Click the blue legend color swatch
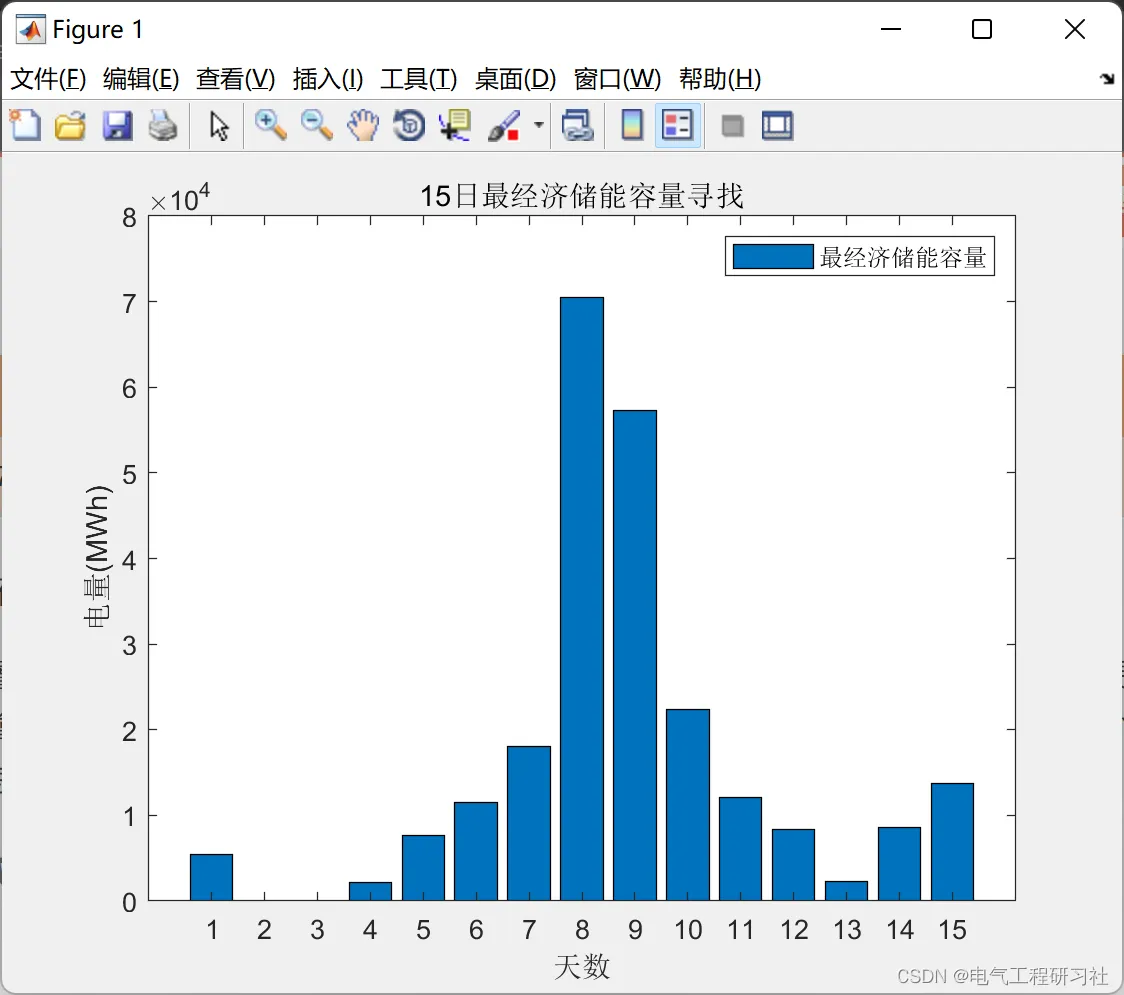This screenshot has height=995, width=1124. click(x=773, y=257)
